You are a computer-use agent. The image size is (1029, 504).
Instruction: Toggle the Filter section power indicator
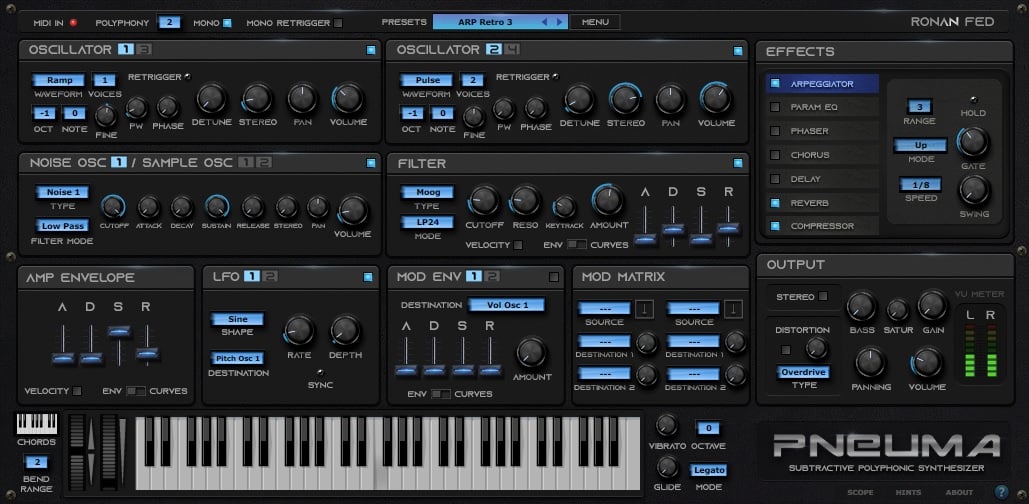click(x=738, y=163)
